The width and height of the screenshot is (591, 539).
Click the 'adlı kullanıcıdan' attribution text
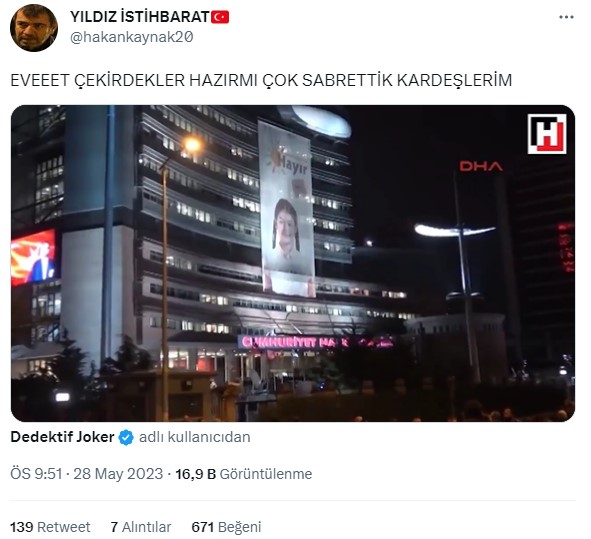click(194, 437)
